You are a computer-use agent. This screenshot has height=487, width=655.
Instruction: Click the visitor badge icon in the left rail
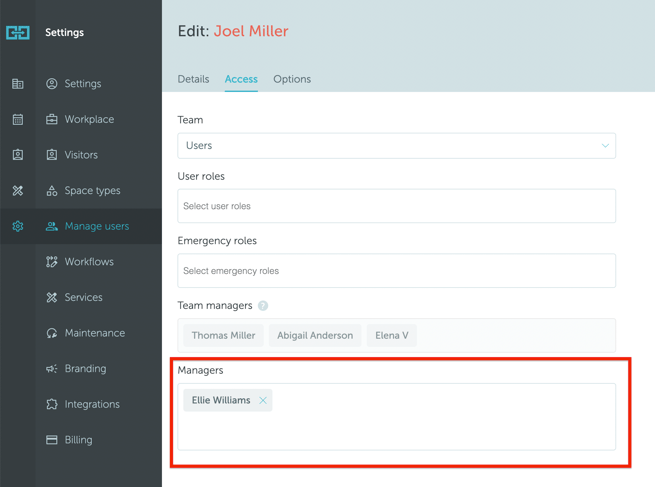tap(18, 155)
